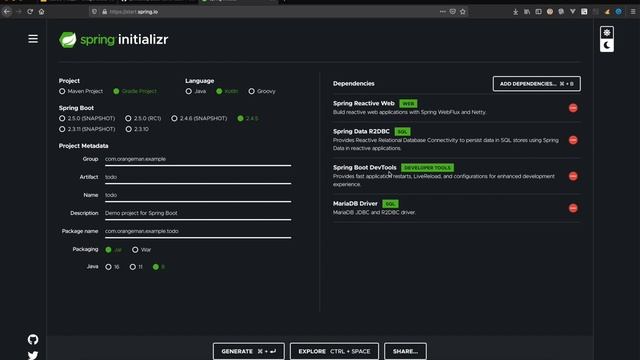Click the Spring Boot DevTools title
Viewport: 640px width, 360px height.
(x=364, y=167)
